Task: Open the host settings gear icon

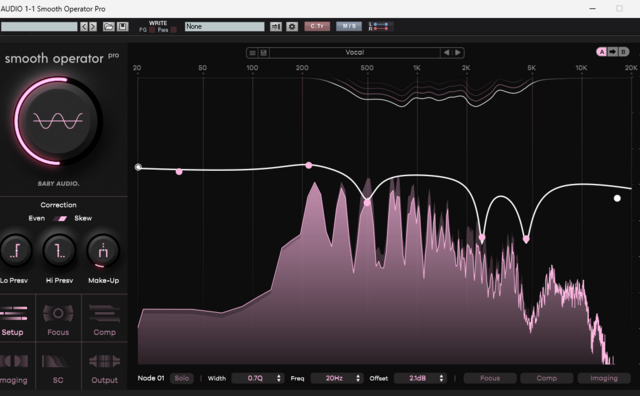Action: (291, 27)
